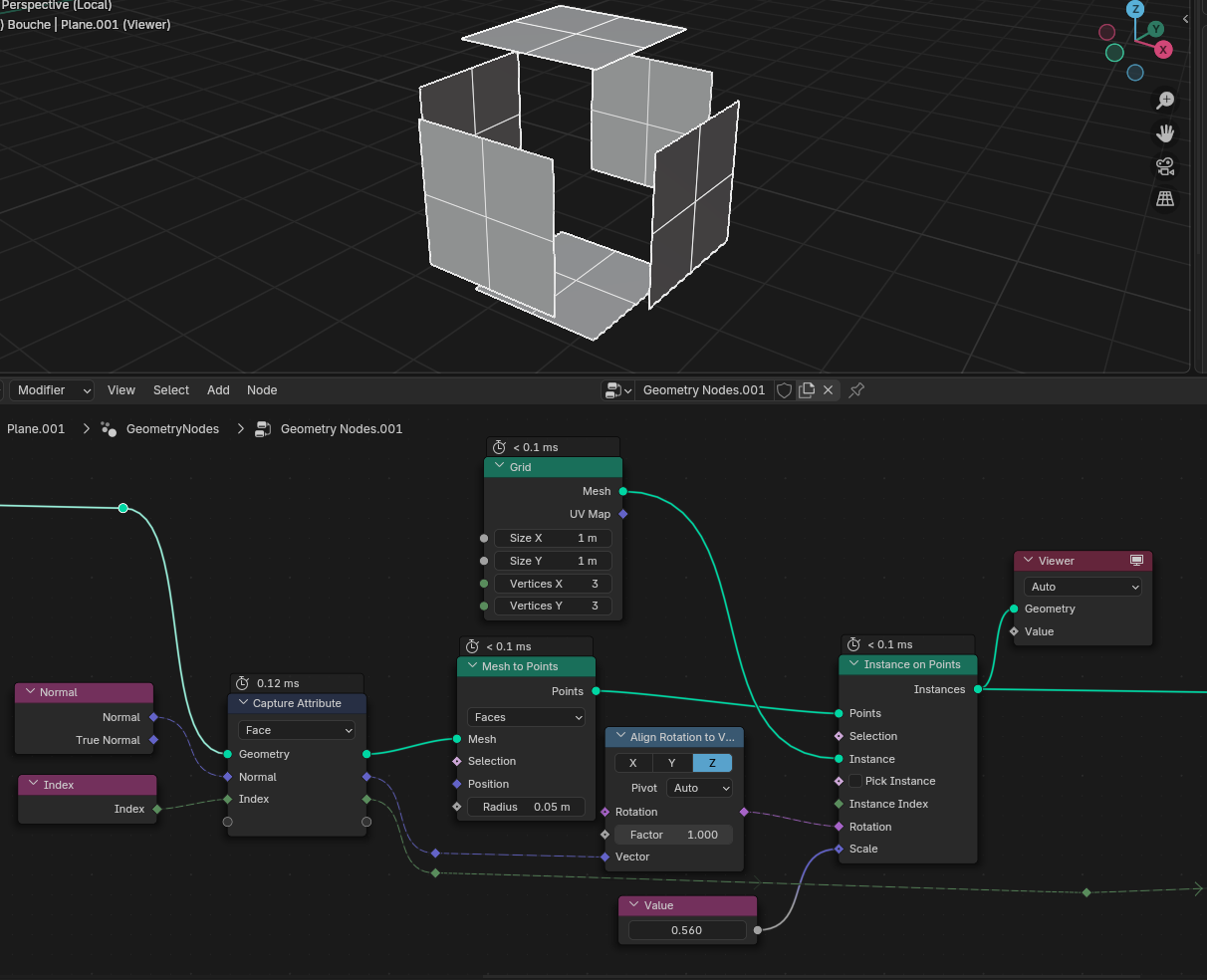Click the Z axis on the navigation gizmo
Image resolution: width=1207 pixels, height=980 pixels.
click(x=1135, y=9)
